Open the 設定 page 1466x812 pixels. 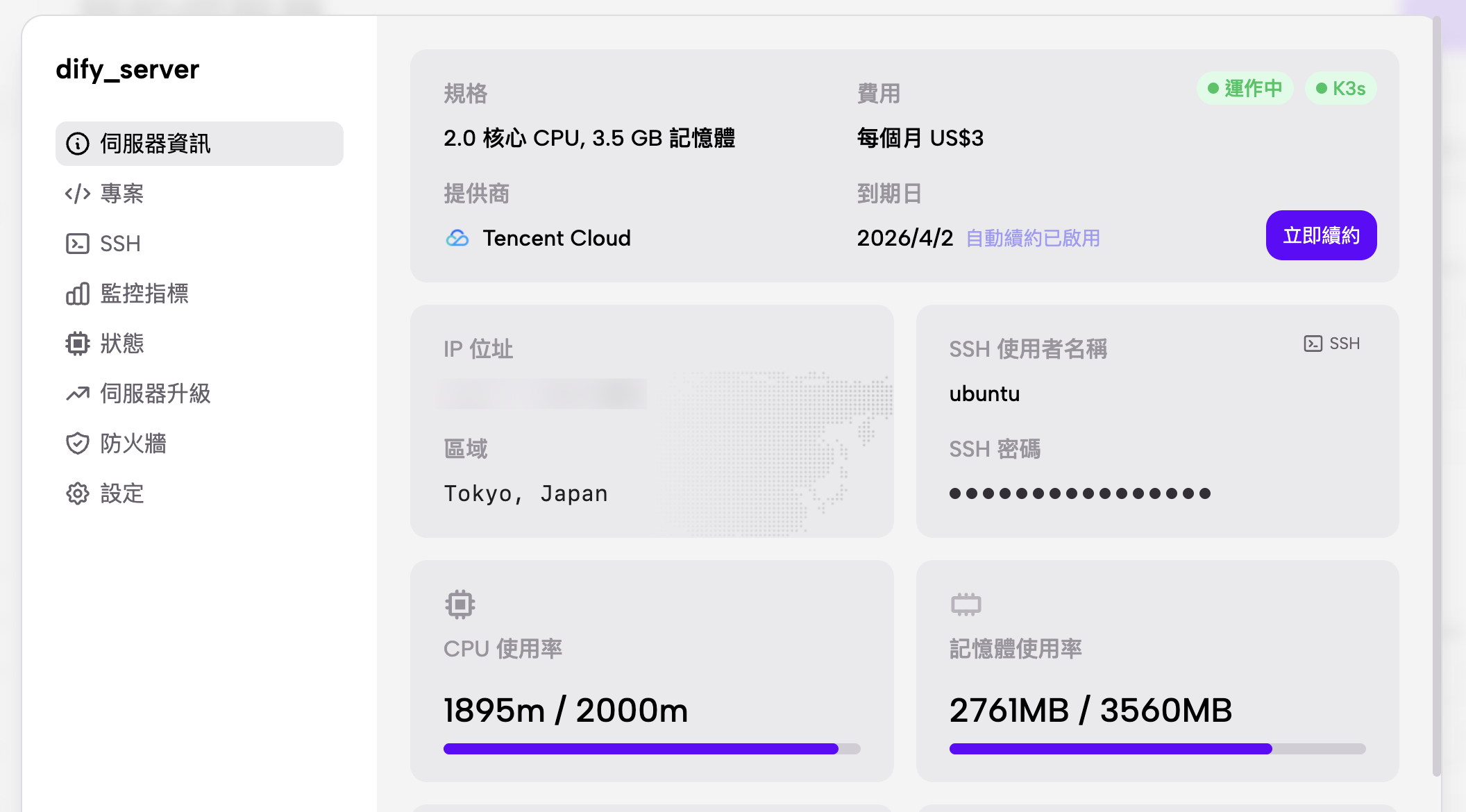point(199,493)
